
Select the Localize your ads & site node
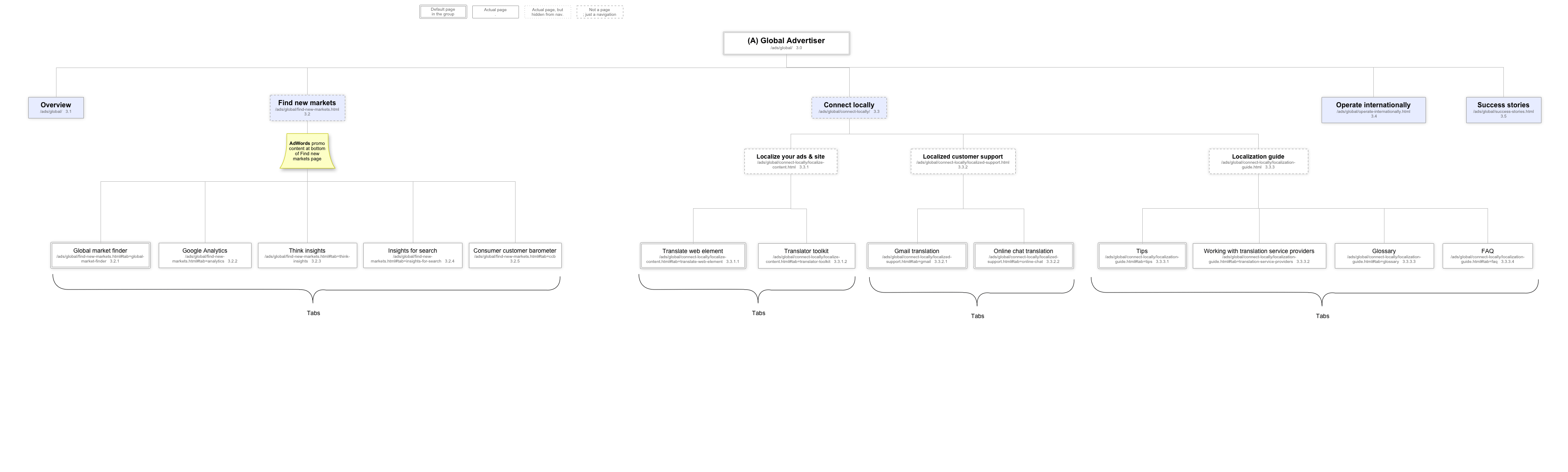[790, 161]
